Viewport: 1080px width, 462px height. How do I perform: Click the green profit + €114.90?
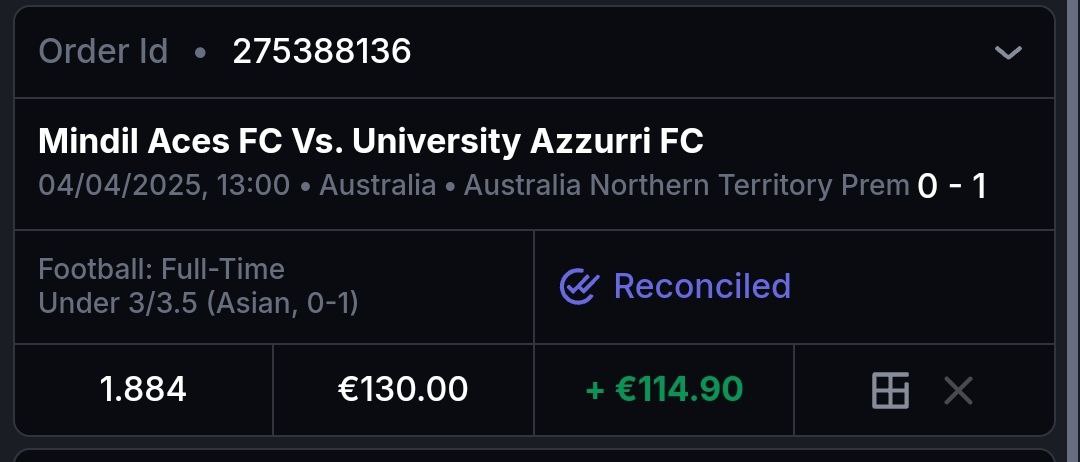tap(664, 390)
